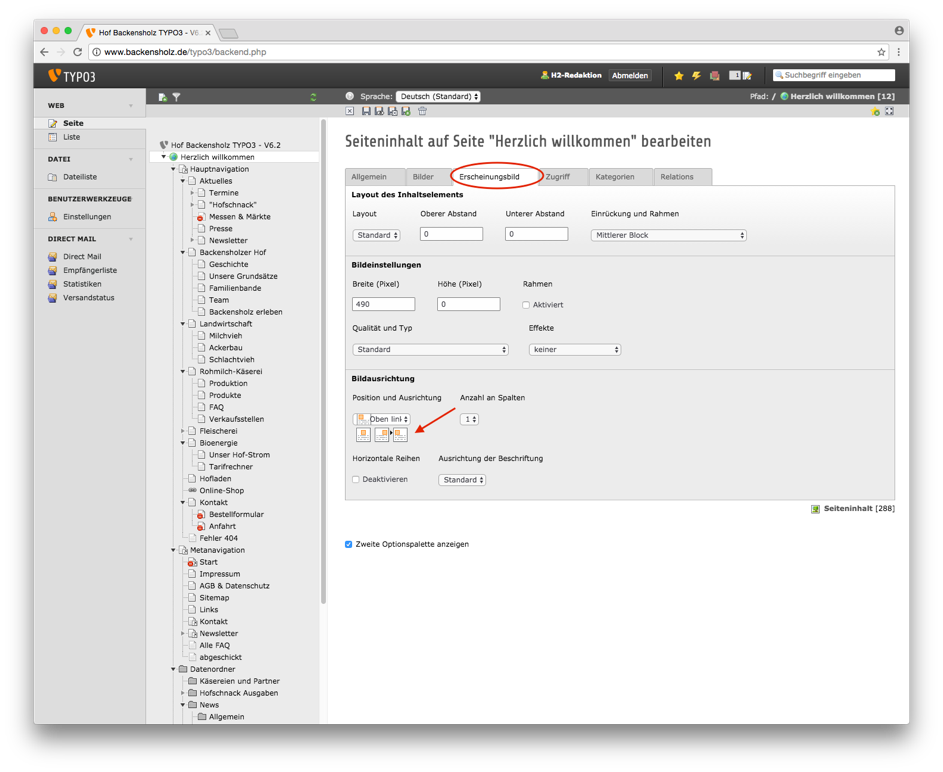Image resolution: width=943 pixels, height=772 pixels.
Task: Click the filter funnel icon above page tree
Action: click(176, 97)
